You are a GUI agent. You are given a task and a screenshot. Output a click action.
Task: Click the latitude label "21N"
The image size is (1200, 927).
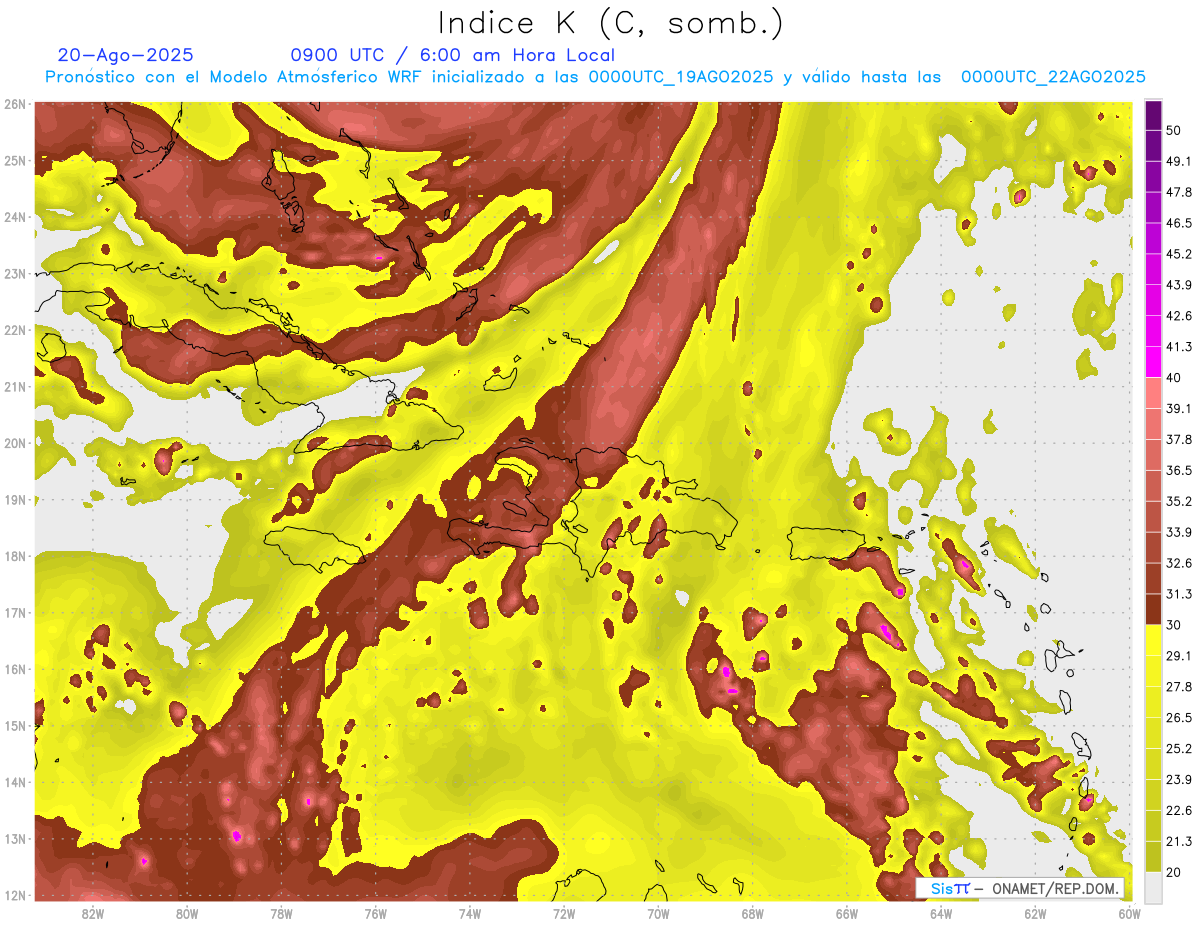[15, 387]
